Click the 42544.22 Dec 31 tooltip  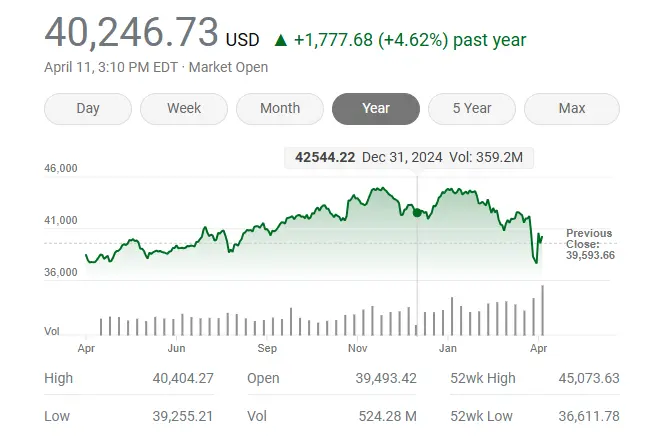pyautogui.click(x=409, y=157)
